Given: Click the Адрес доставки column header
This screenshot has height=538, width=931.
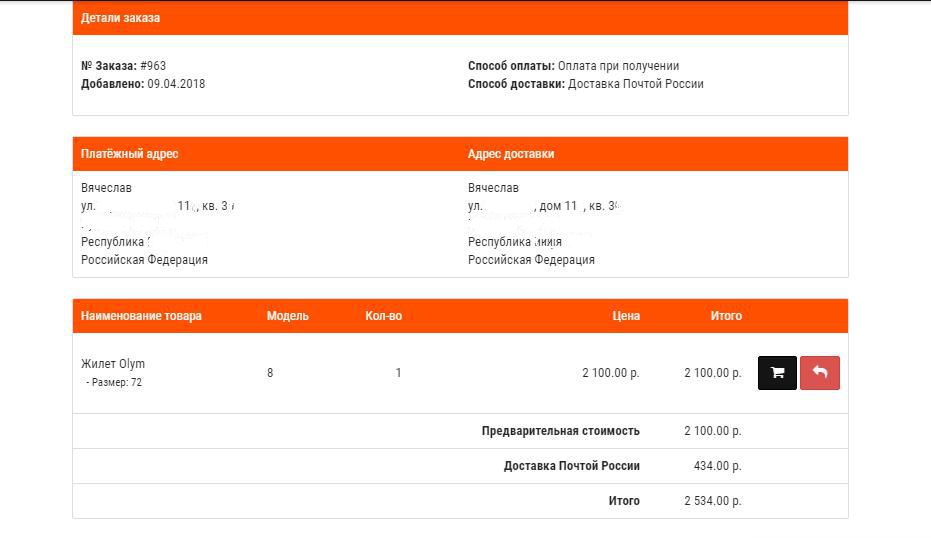Looking at the screenshot, I should pyautogui.click(x=511, y=154).
